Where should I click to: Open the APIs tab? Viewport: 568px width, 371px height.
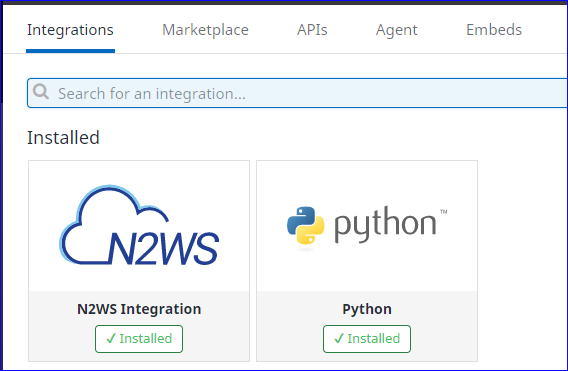pyautogui.click(x=312, y=30)
